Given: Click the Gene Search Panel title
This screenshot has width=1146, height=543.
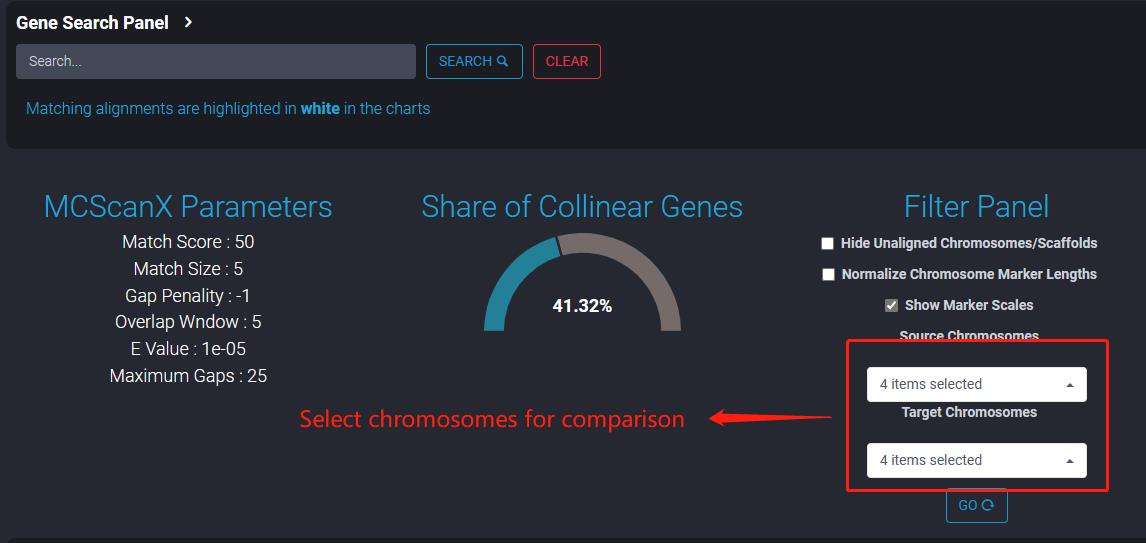Looking at the screenshot, I should pos(92,23).
